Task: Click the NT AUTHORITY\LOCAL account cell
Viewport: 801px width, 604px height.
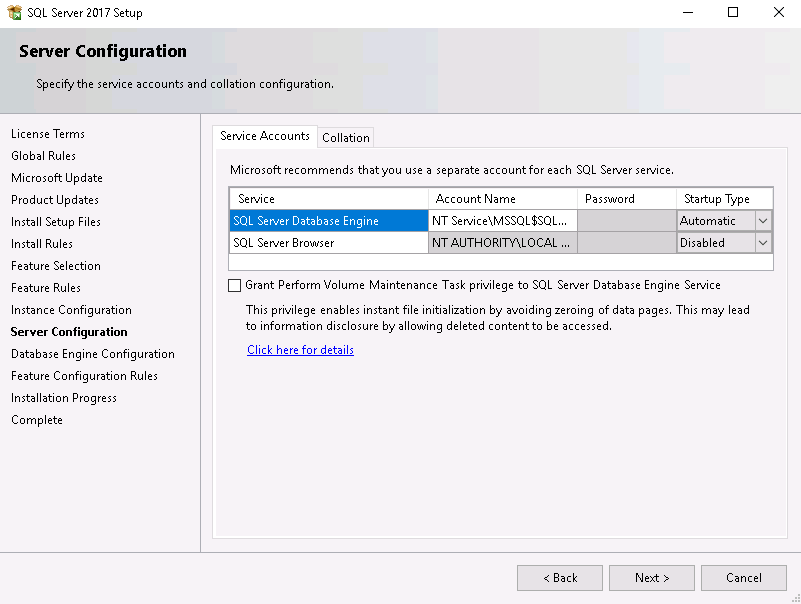Action: [x=503, y=243]
